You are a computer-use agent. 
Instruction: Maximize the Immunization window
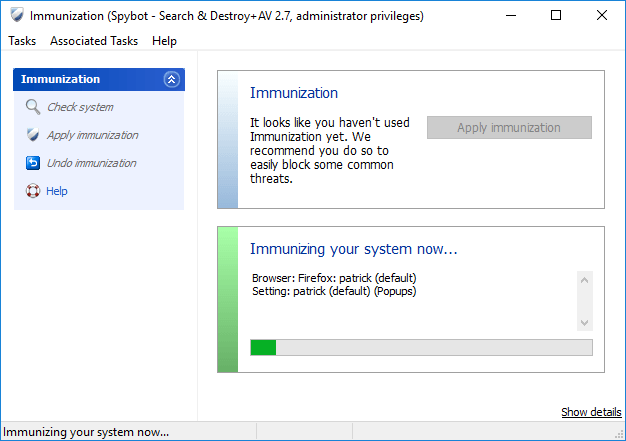556,16
